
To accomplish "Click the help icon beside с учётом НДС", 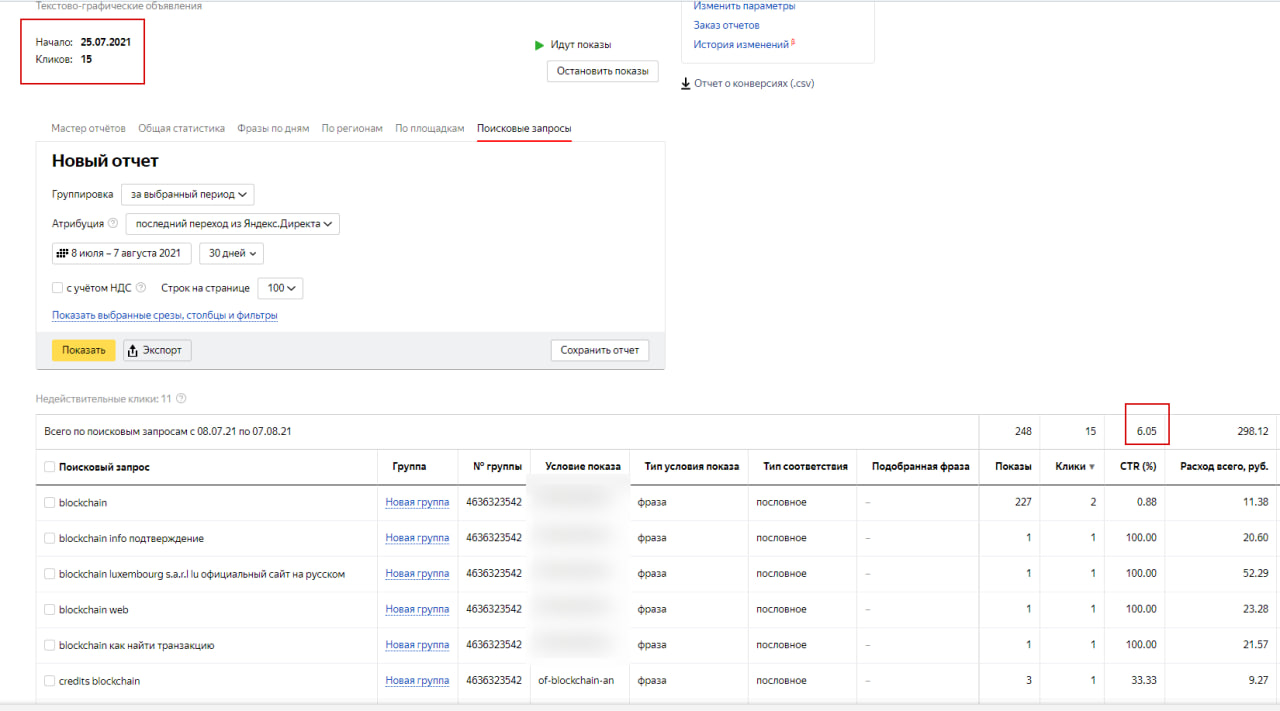I will (141, 288).
